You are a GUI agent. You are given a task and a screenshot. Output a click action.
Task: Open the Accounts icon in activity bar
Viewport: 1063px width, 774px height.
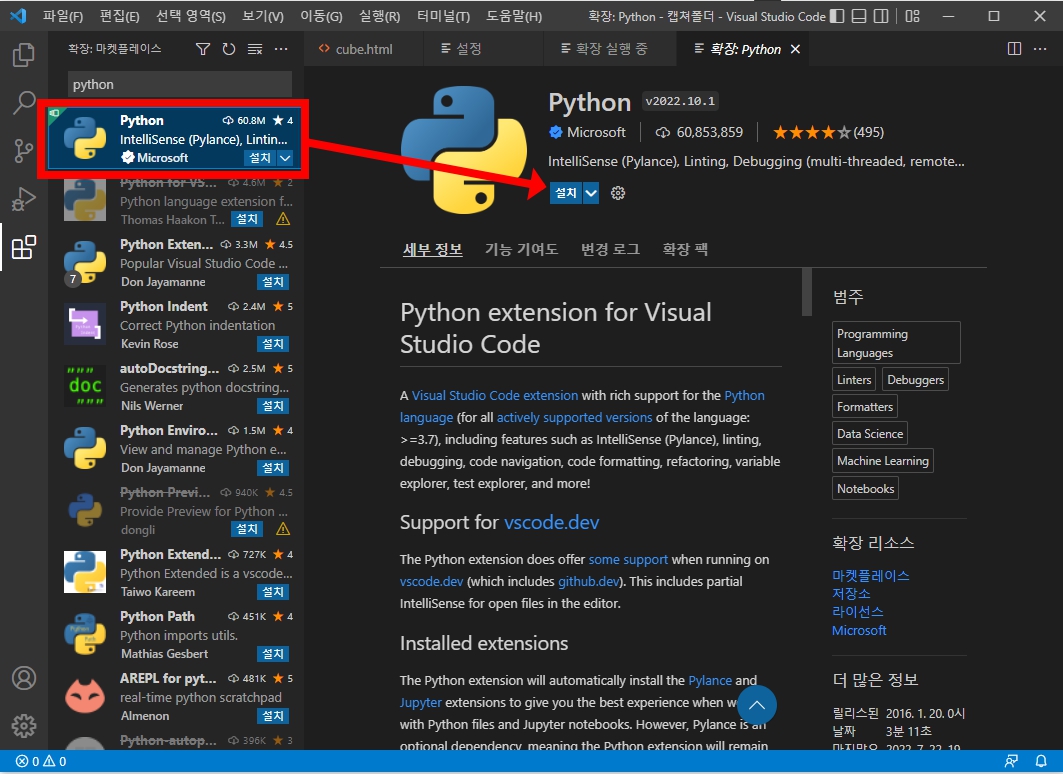[x=24, y=678]
